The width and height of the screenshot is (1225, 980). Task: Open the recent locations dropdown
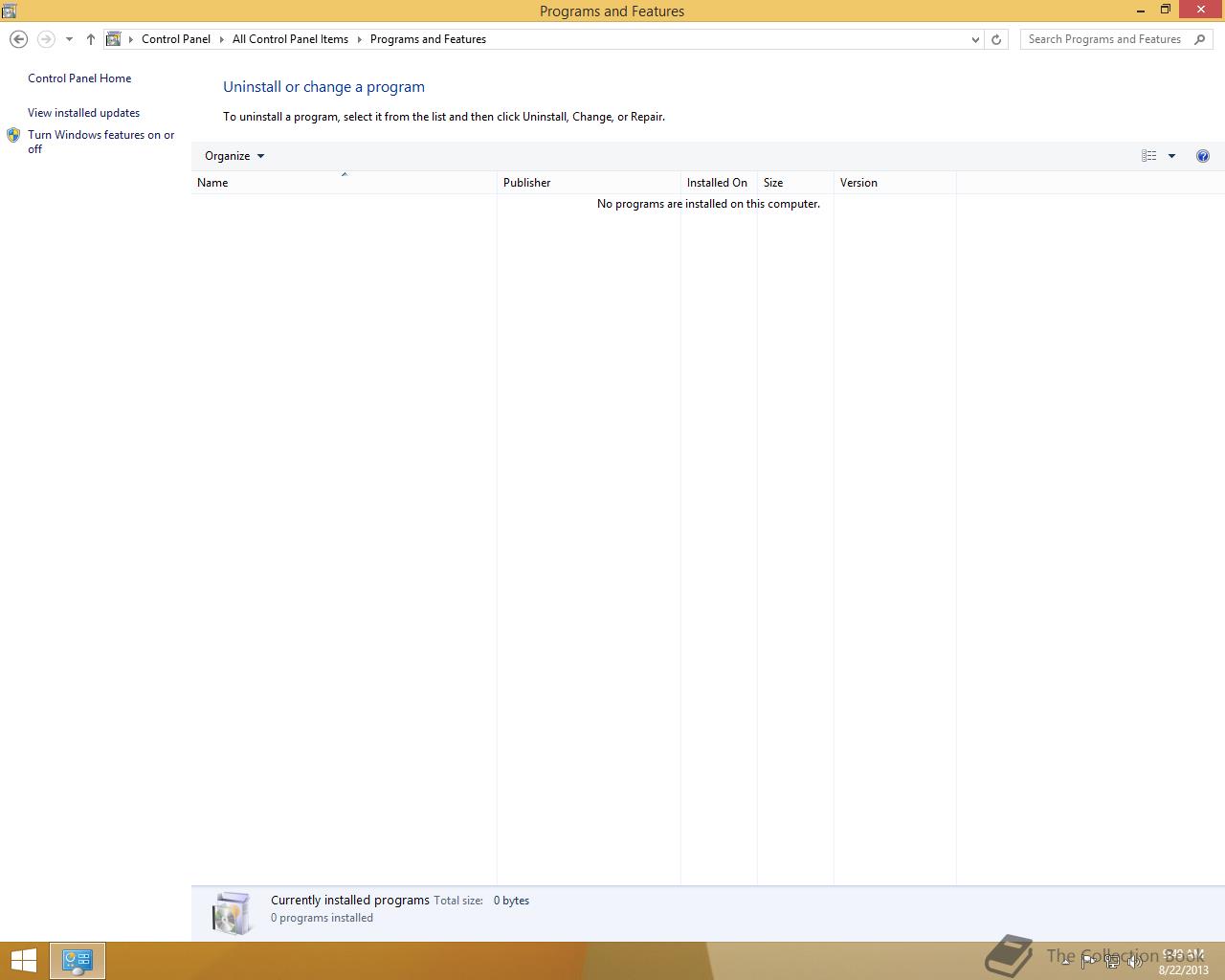69,39
